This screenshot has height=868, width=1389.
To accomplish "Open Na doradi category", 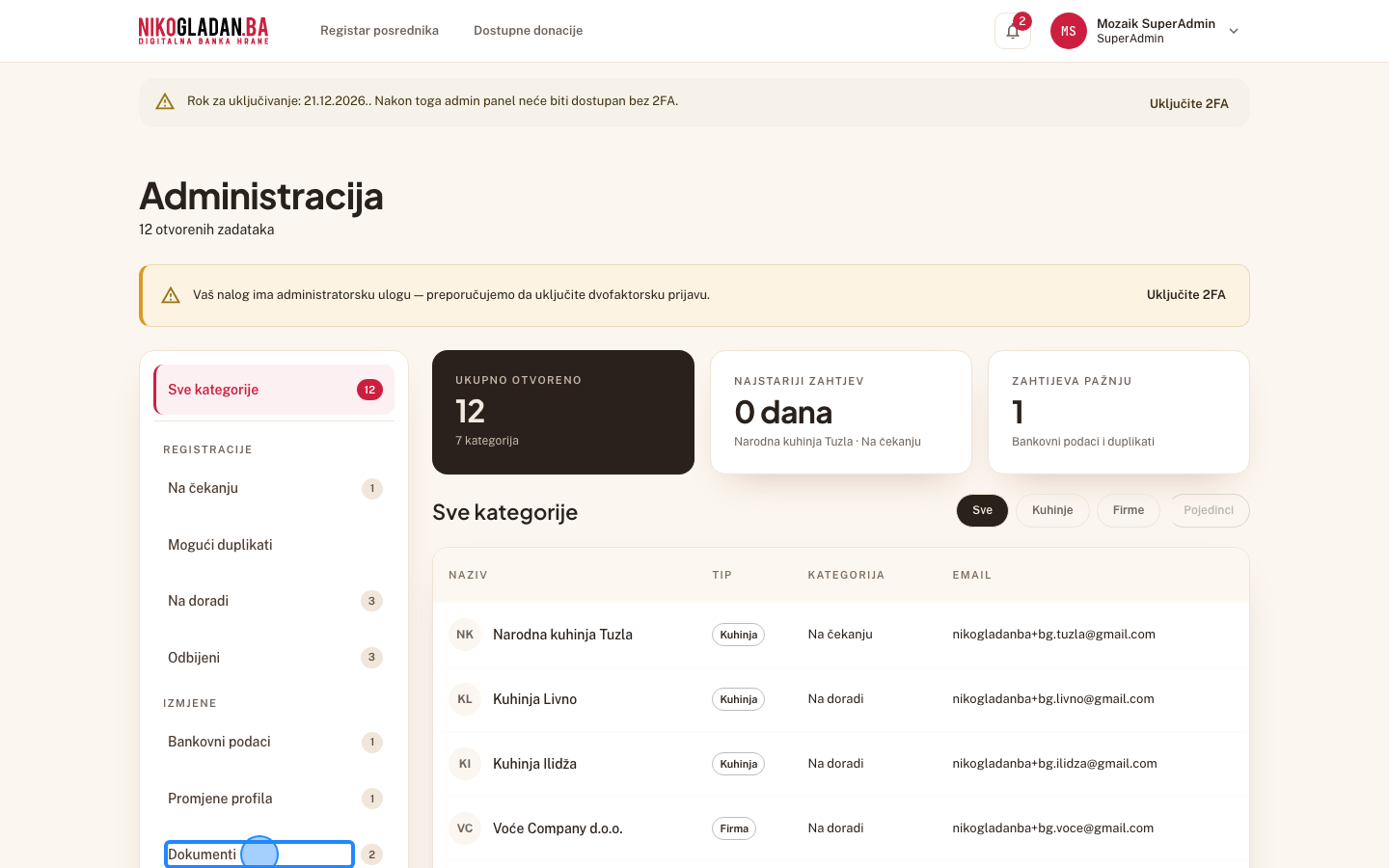I will pos(274,601).
